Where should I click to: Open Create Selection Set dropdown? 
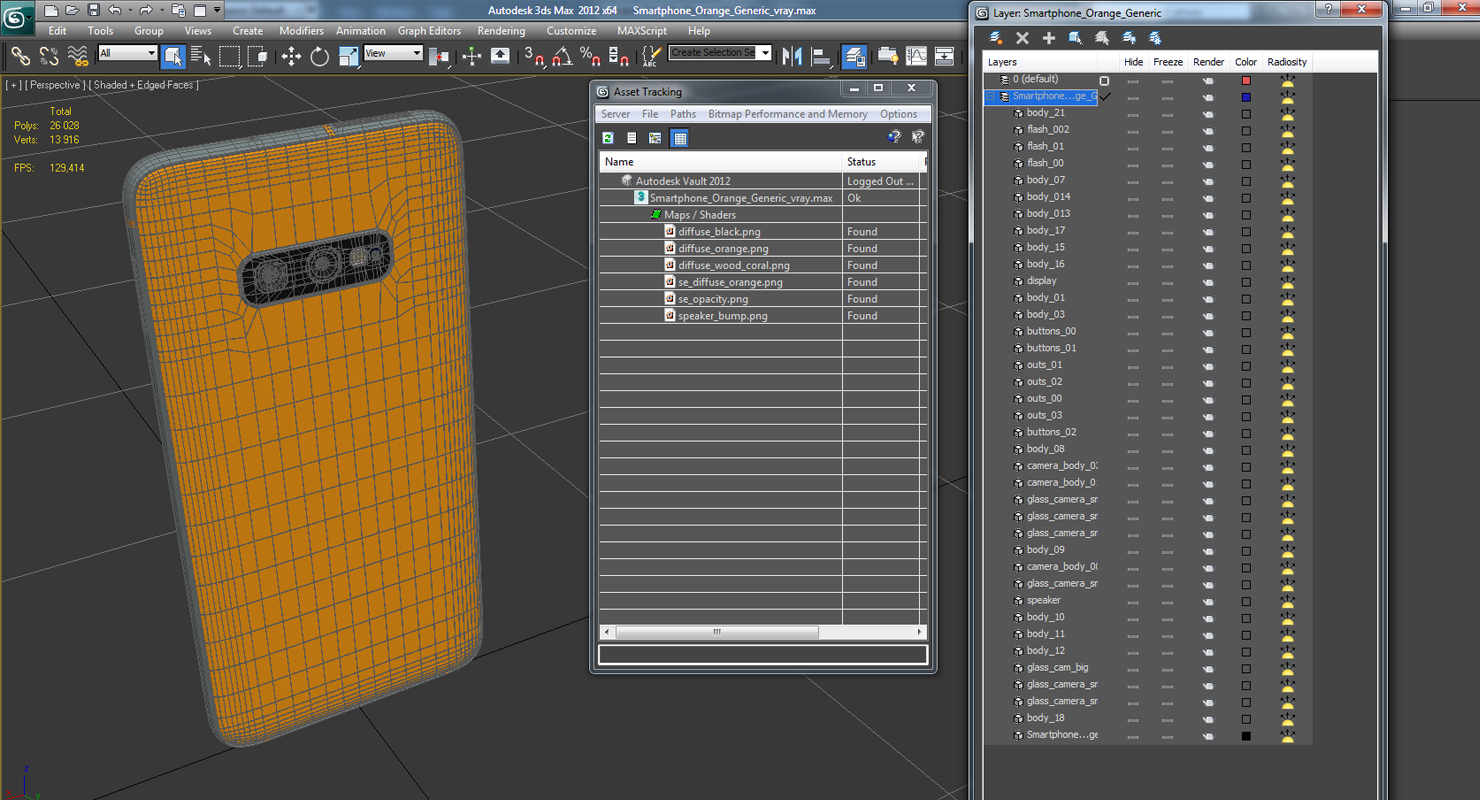720,52
